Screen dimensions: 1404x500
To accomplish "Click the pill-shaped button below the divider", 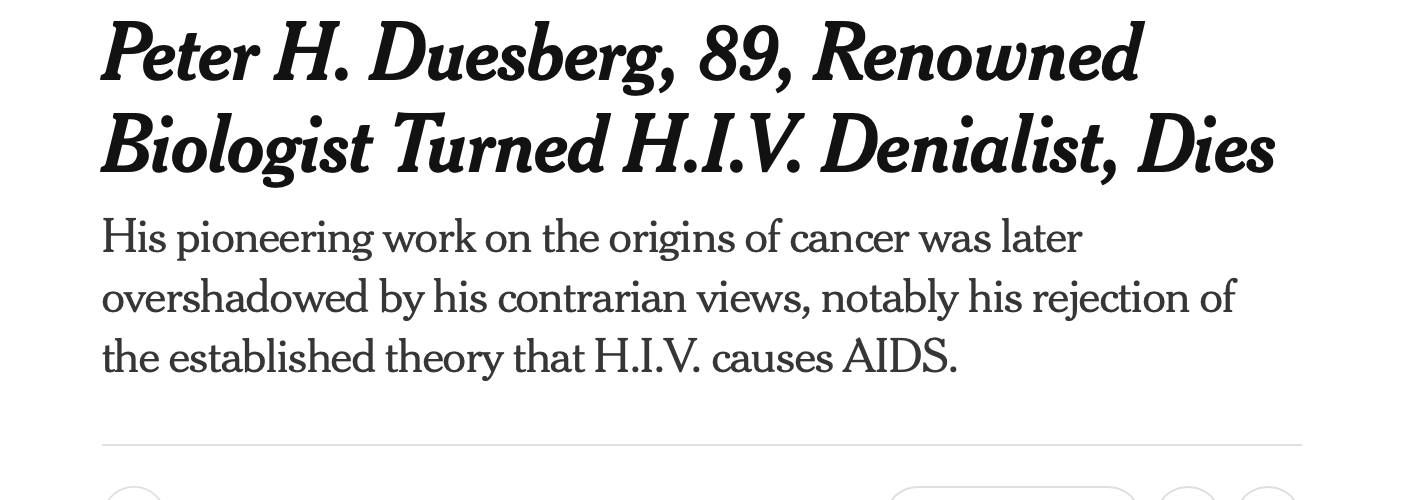I will [1012, 494].
